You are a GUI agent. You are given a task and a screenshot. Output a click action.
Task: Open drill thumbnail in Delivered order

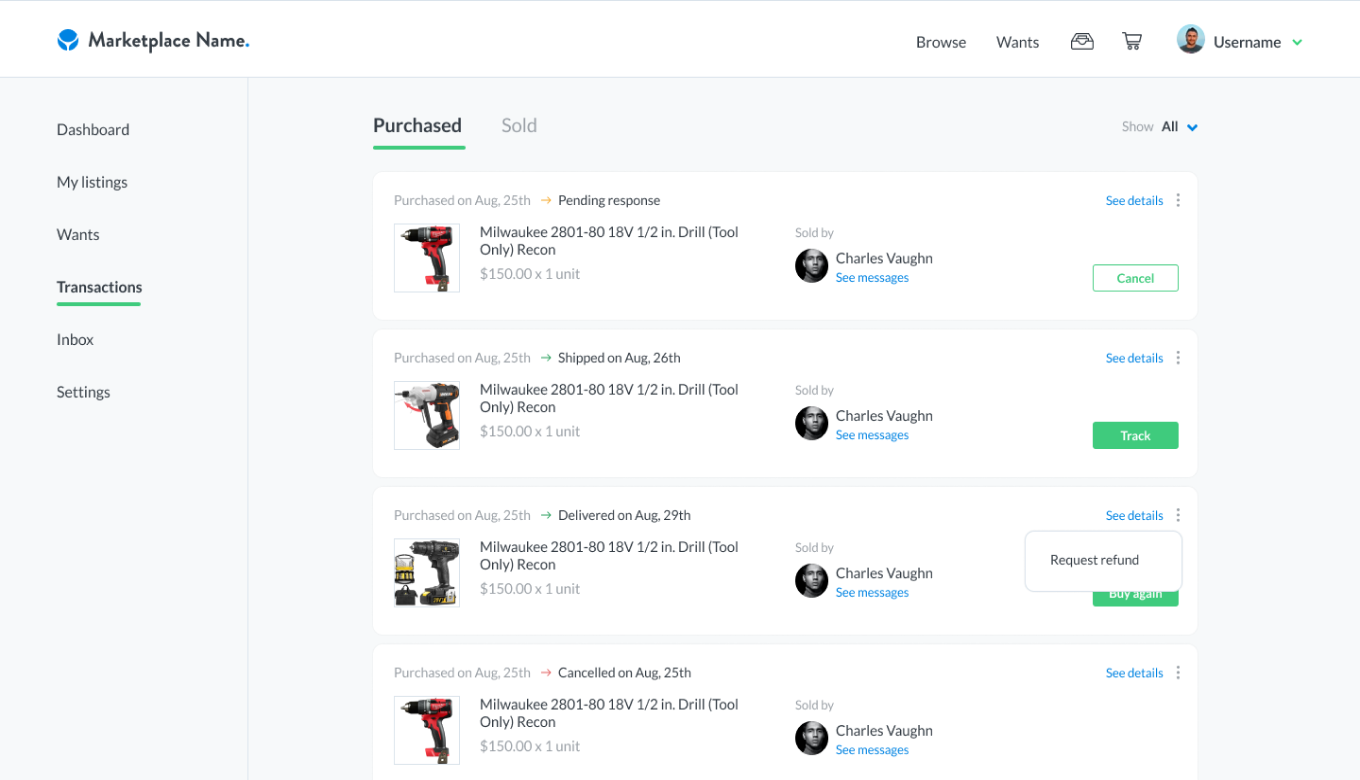(x=427, y=573)
